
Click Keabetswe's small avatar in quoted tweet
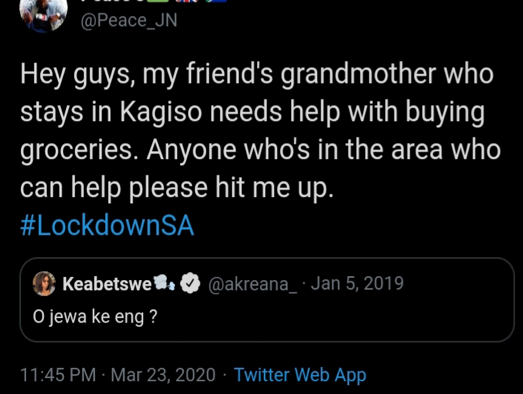pos(44,284)
